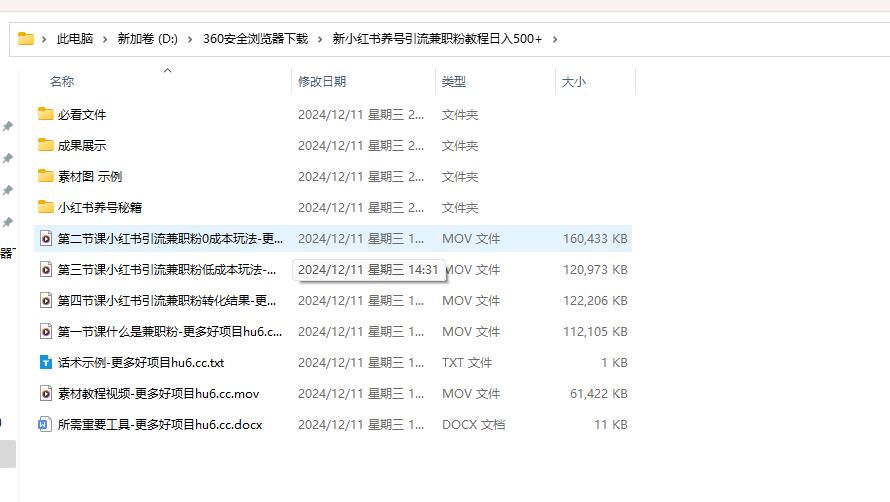
Task: Click the MOV icon for 第二节课 file
Action: pos(46,239)
